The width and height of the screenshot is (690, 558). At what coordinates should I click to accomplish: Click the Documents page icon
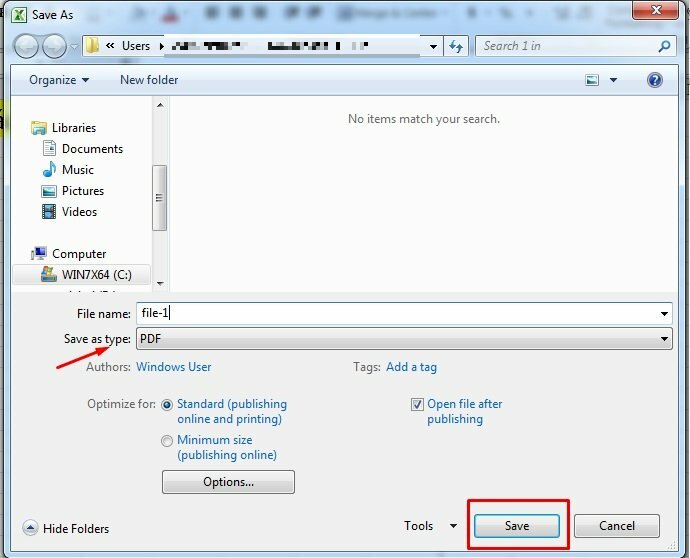click(x=49, y=148)
